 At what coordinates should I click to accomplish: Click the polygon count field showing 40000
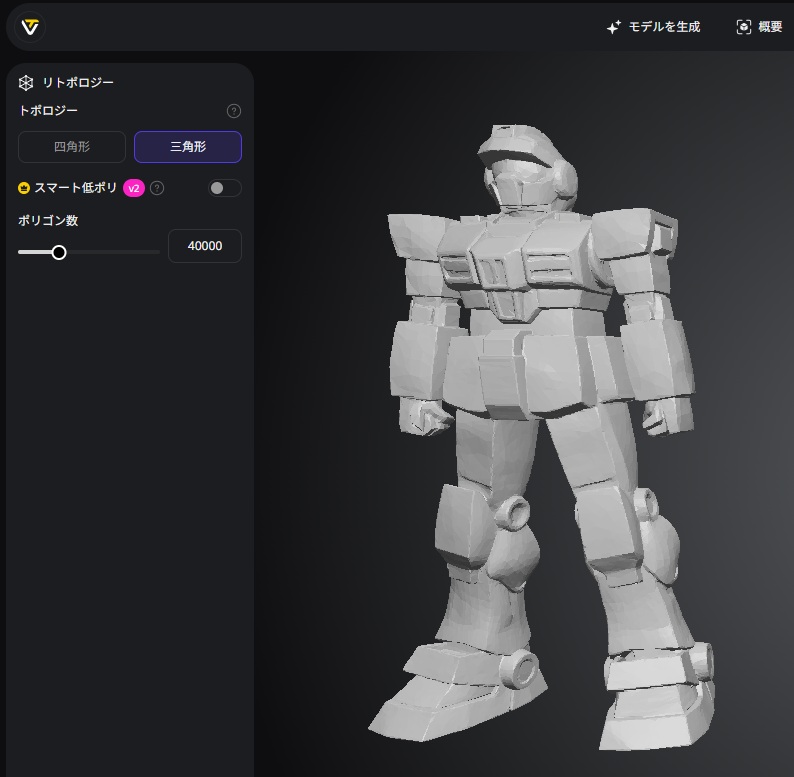[x=205, y=246]
